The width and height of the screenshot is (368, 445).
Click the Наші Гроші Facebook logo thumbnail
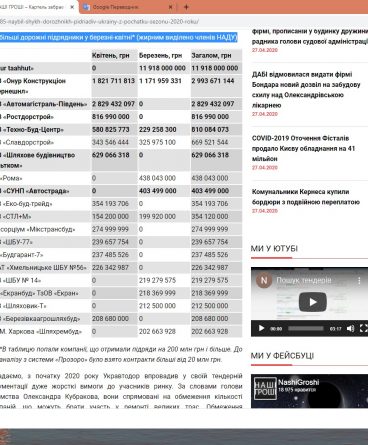tap(265, 388)
